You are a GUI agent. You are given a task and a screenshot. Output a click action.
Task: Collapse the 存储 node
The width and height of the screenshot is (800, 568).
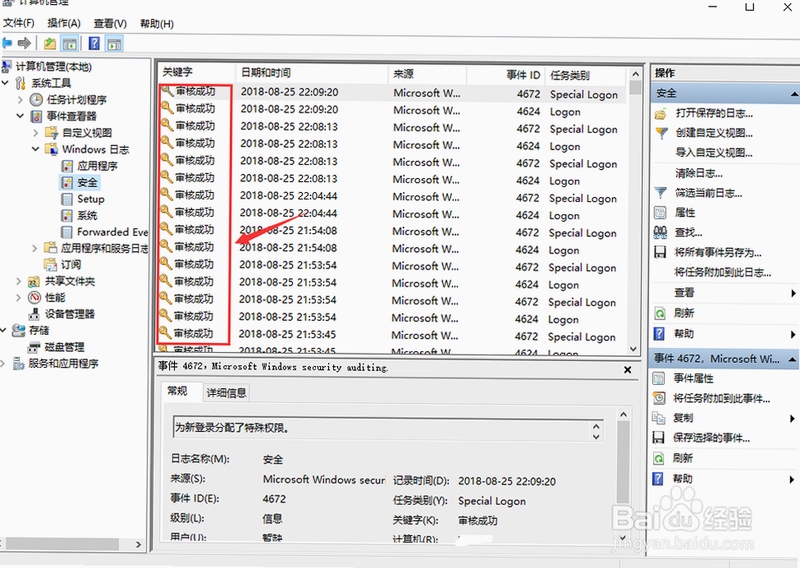tap(4, 331)
